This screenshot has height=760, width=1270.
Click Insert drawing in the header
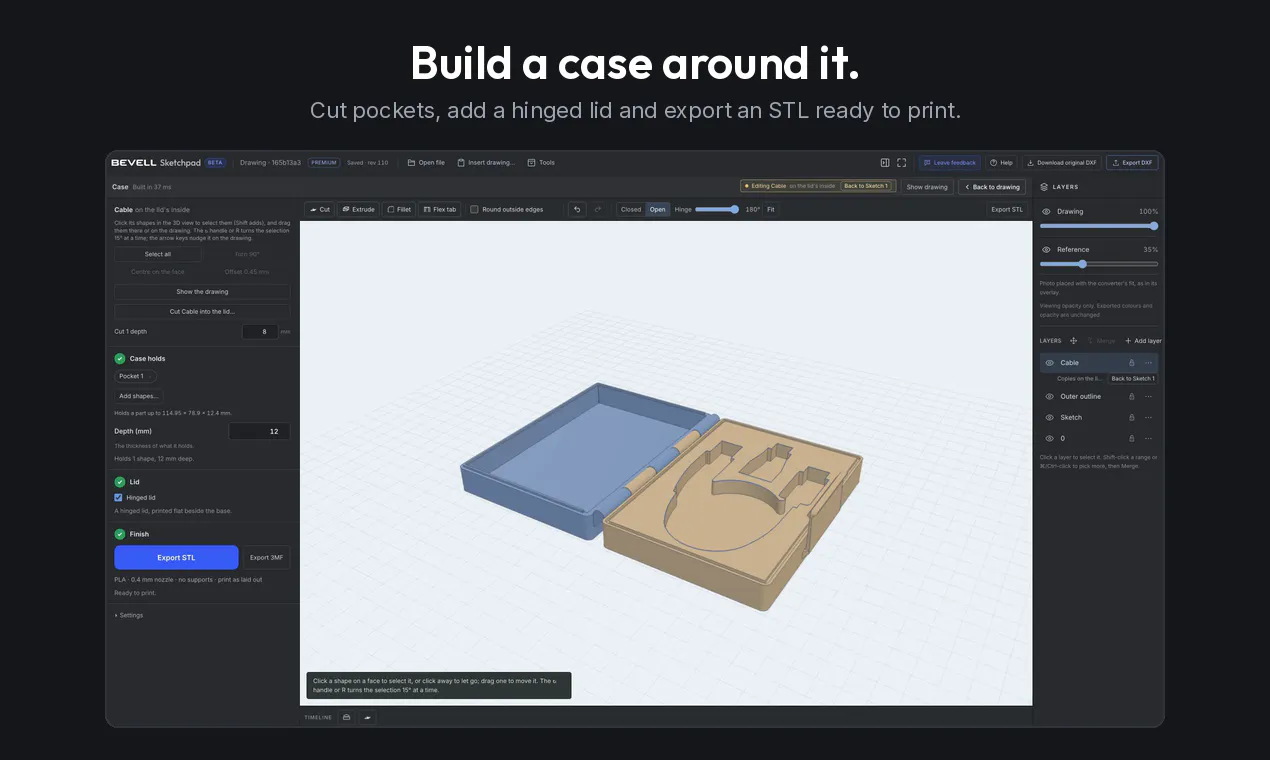[x=486, y=162]
